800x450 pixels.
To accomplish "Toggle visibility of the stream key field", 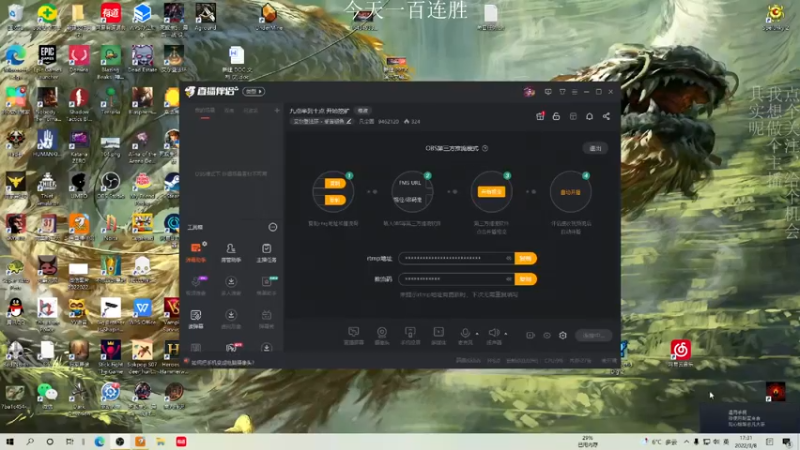I will click(509, 279).
